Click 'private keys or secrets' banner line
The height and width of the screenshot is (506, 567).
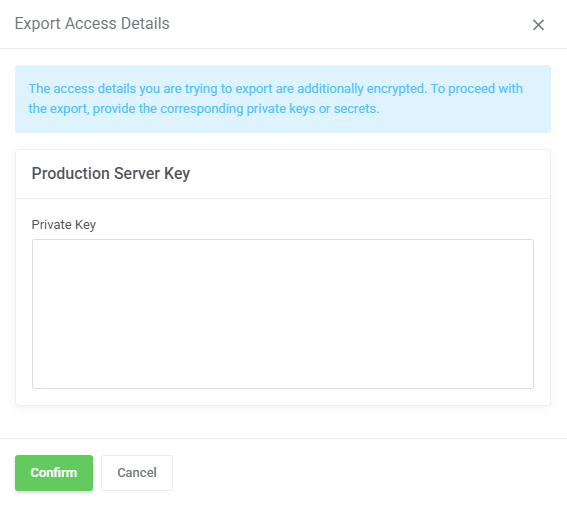(204, 109)
